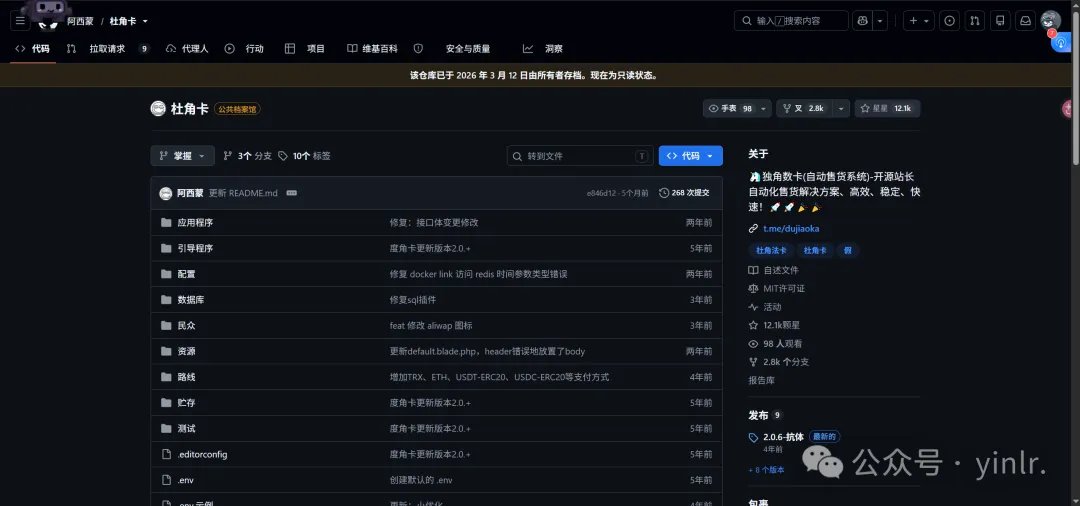Click the 叉 2.8k fork button

click(x=803, y=109)
